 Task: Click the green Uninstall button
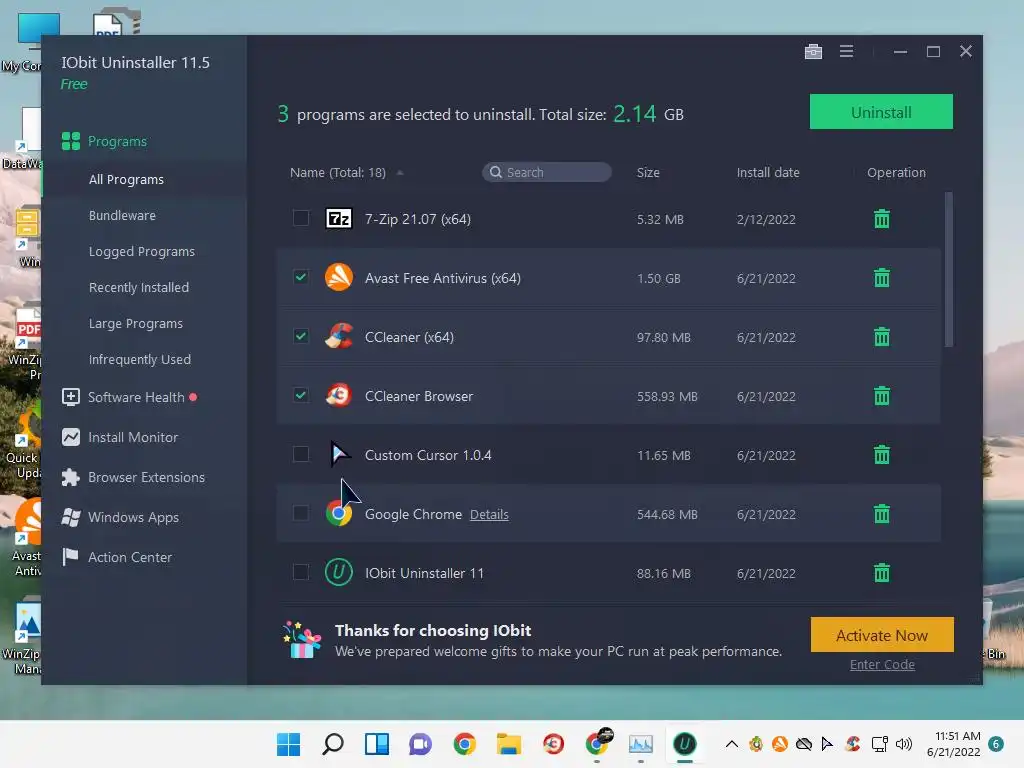[881, 112]
